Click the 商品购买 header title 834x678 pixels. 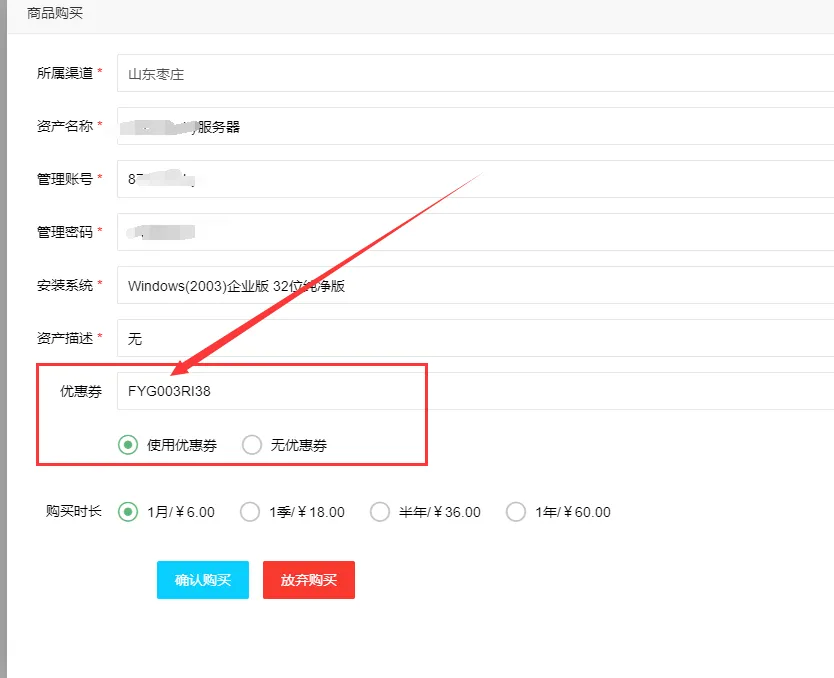coord(55,13)
